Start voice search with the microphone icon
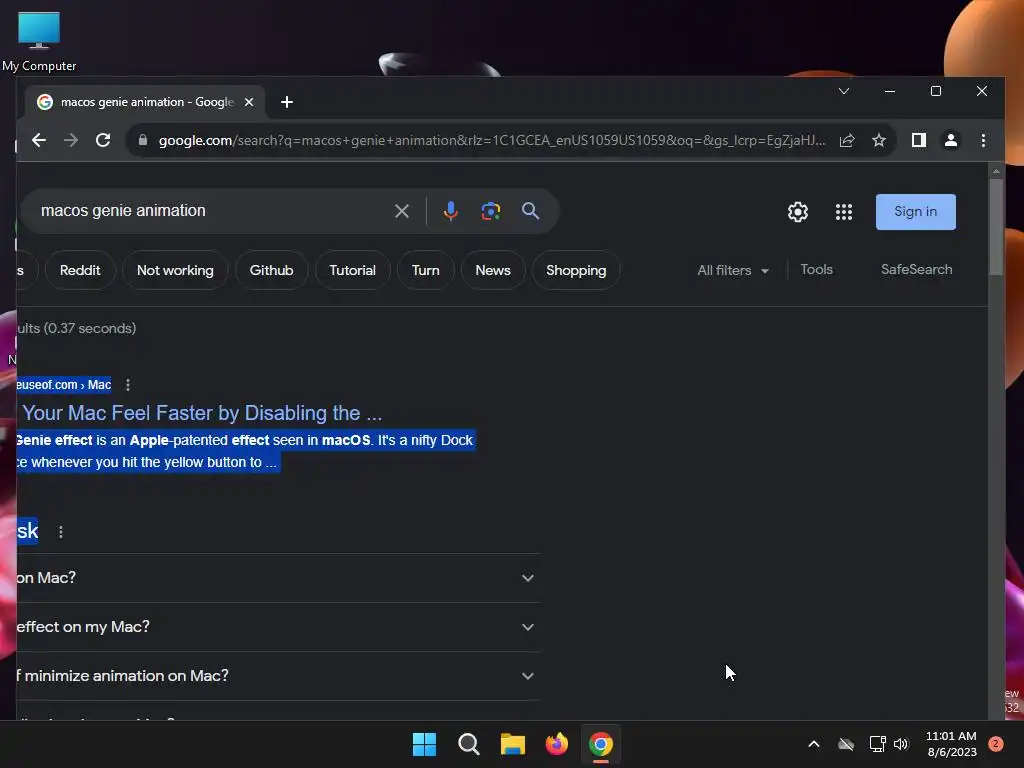Screen dimensions: 1024x768 tap(451, 211)
